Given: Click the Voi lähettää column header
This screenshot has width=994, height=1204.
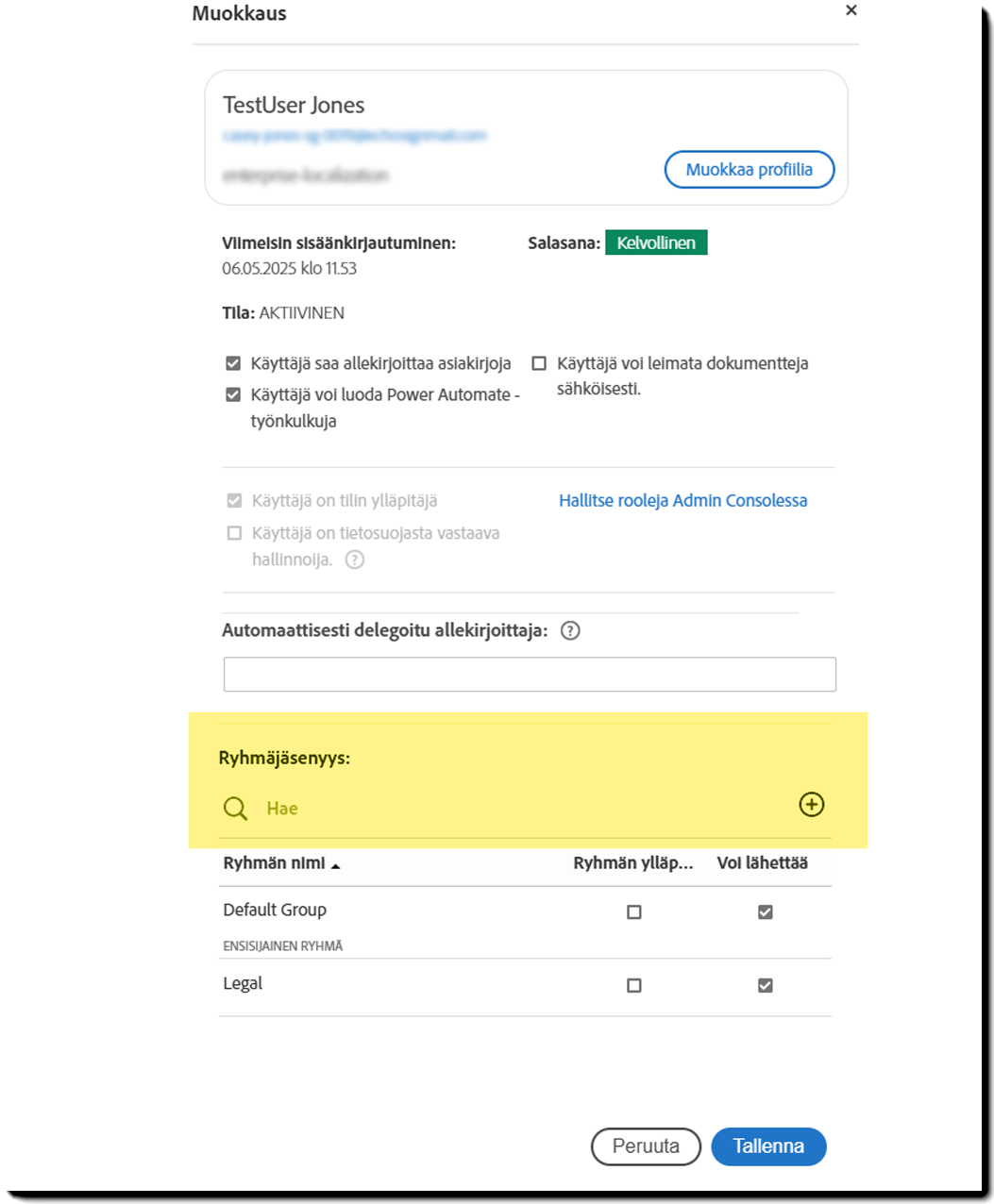Looking at the screenshot, I should click(763, 863).
